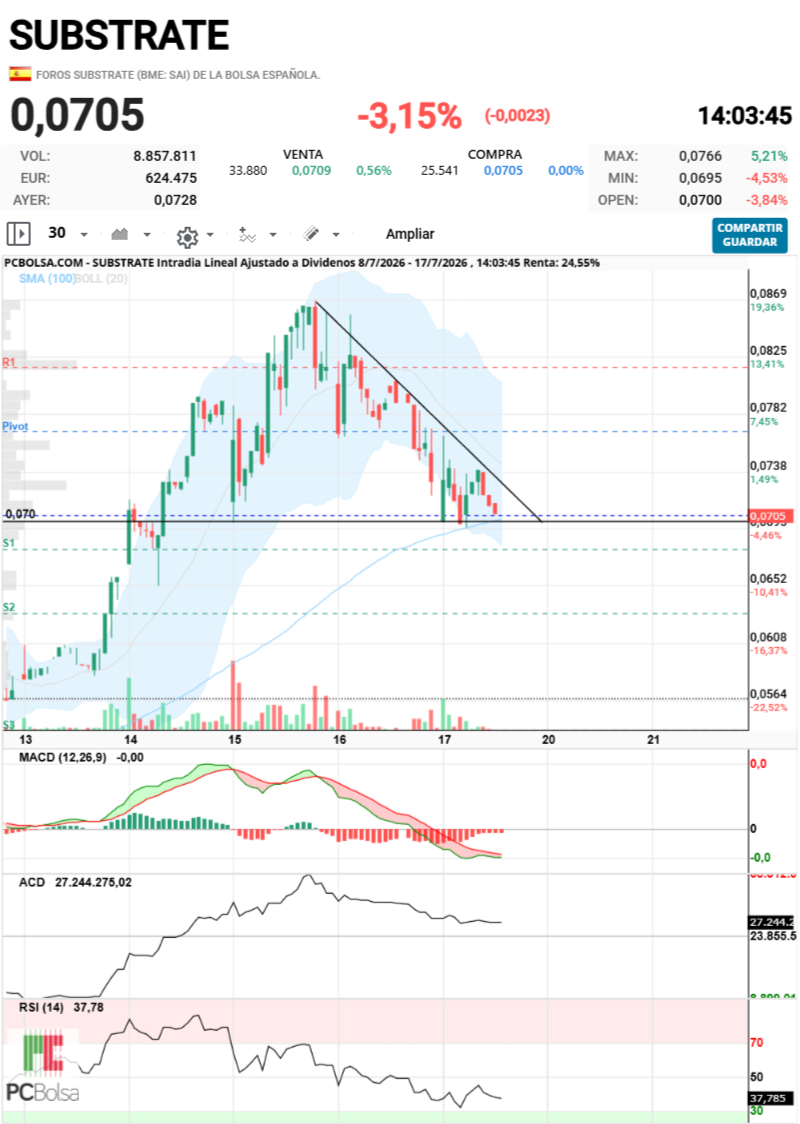Toggle the BOLL (20) indicator label
Screen dimensions: 800x1124
pos(101,278)
